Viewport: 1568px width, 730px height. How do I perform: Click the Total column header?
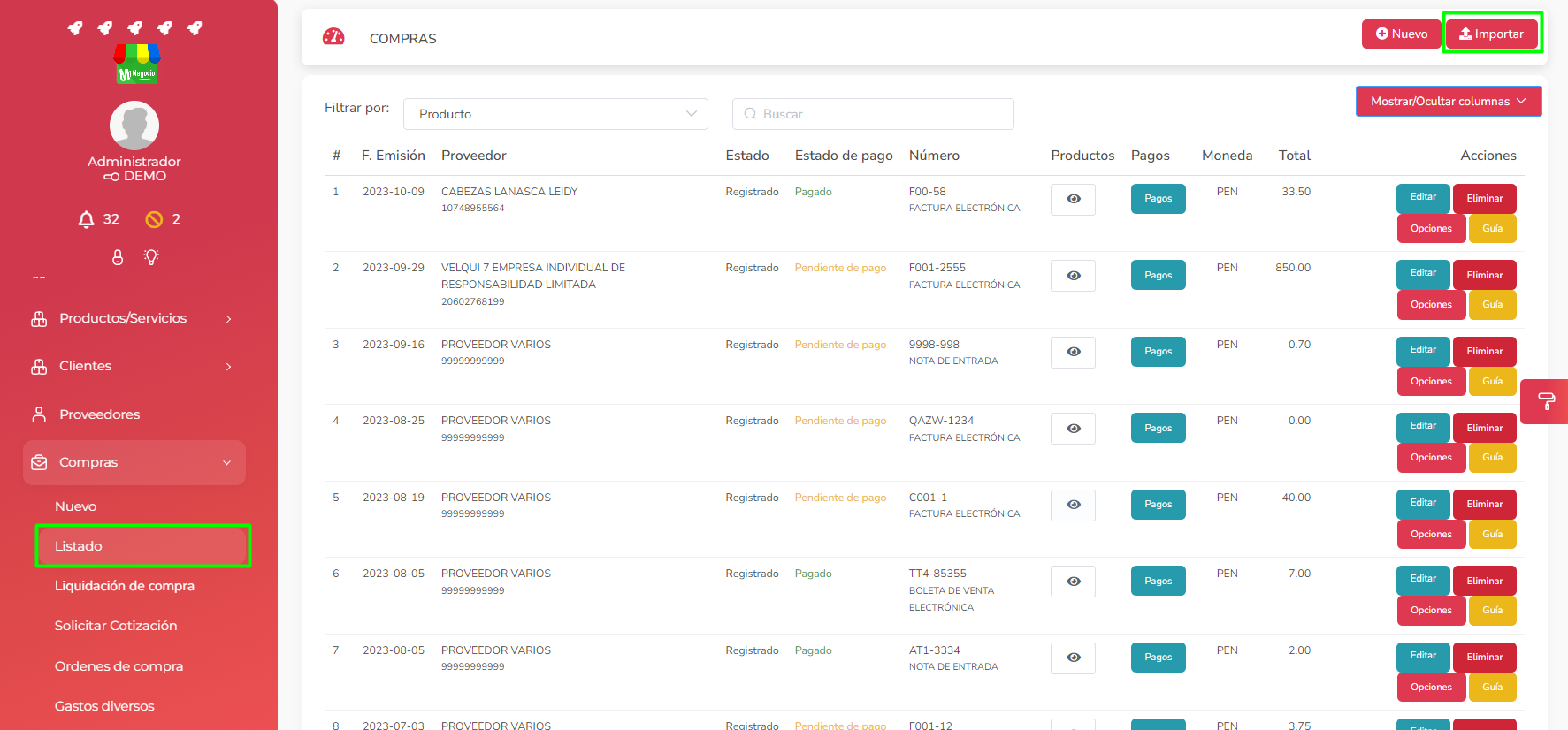pos(1295,156)
